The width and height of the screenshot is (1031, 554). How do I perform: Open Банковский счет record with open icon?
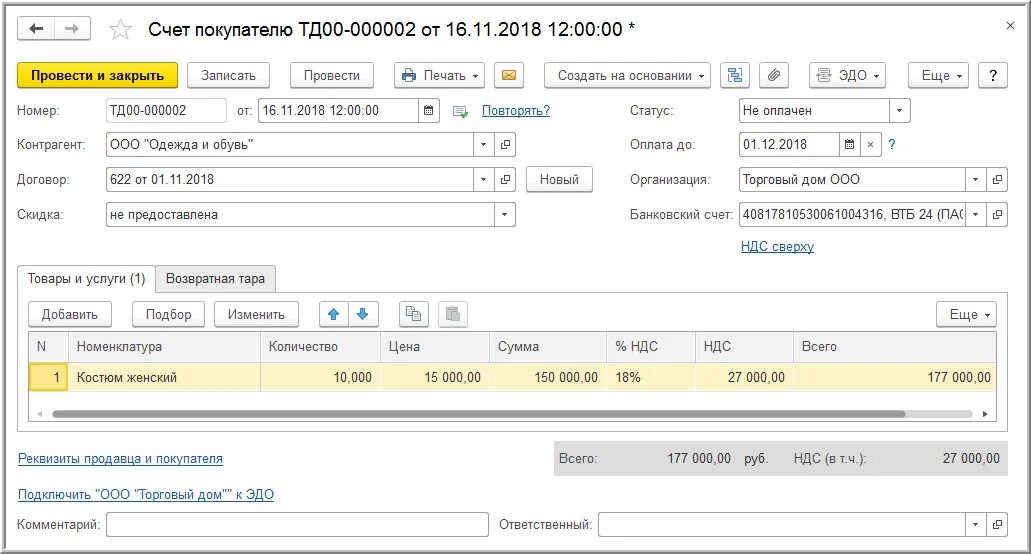[x=997, y=214]
